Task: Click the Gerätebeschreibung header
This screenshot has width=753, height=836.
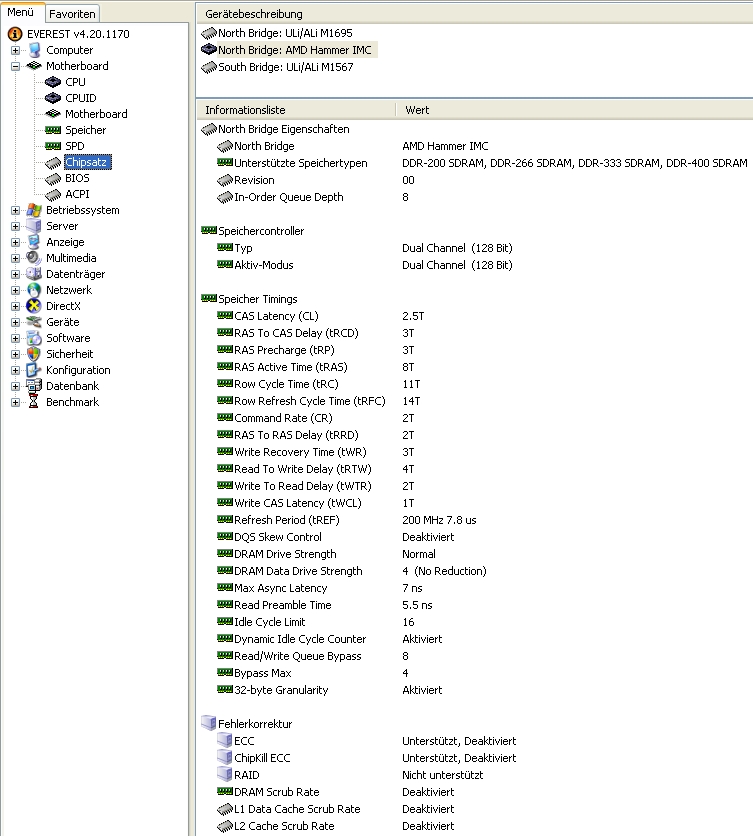Action: 475,14
